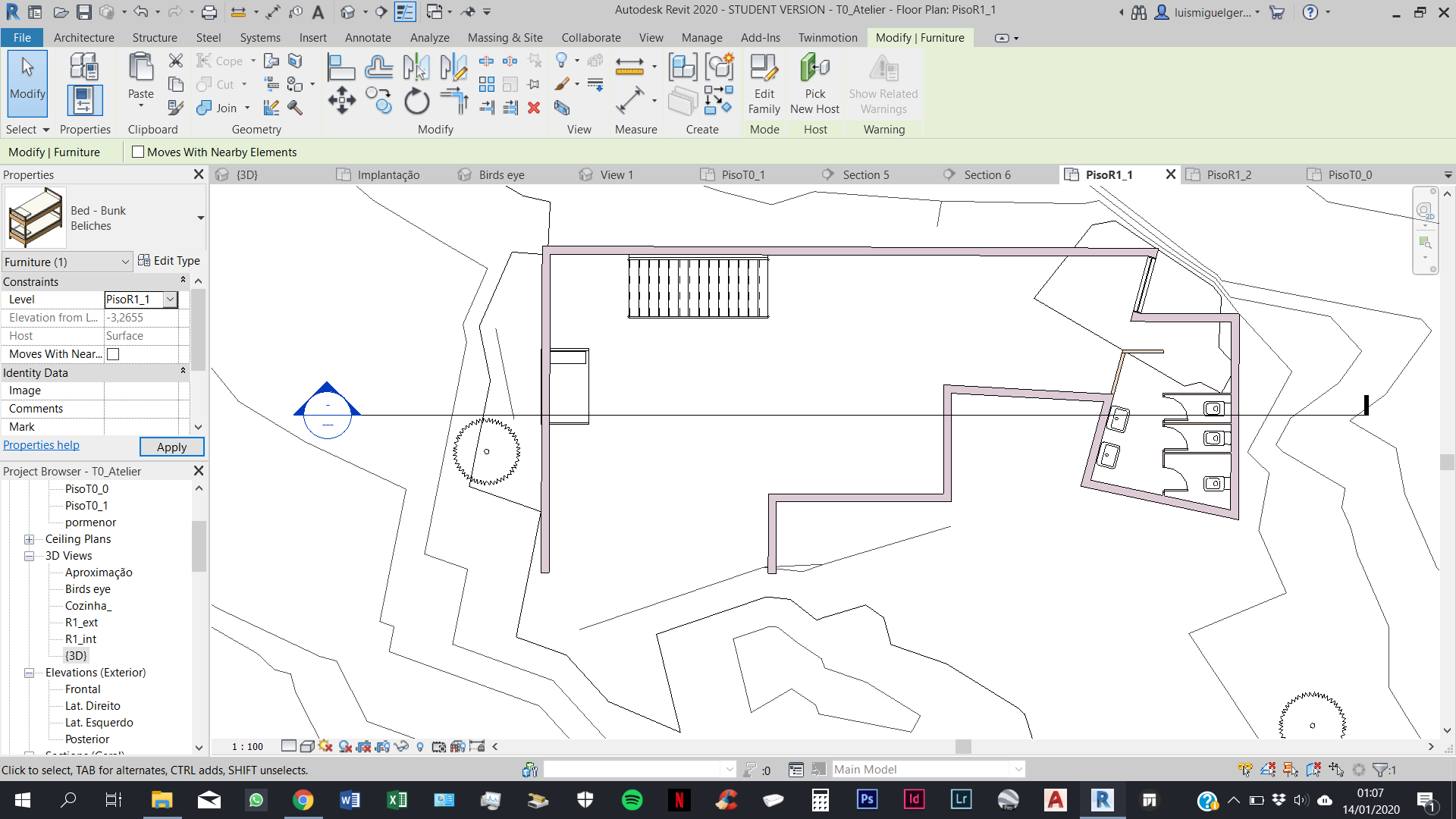Choose the Align tool

[x=340, y=67]
